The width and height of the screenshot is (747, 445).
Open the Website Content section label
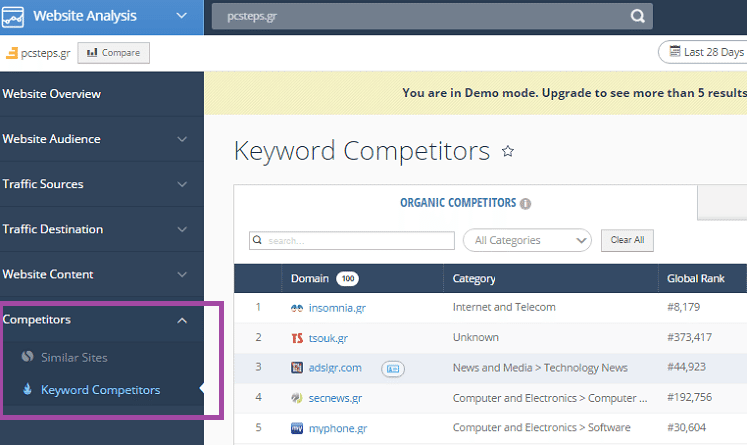click(48, 274)
